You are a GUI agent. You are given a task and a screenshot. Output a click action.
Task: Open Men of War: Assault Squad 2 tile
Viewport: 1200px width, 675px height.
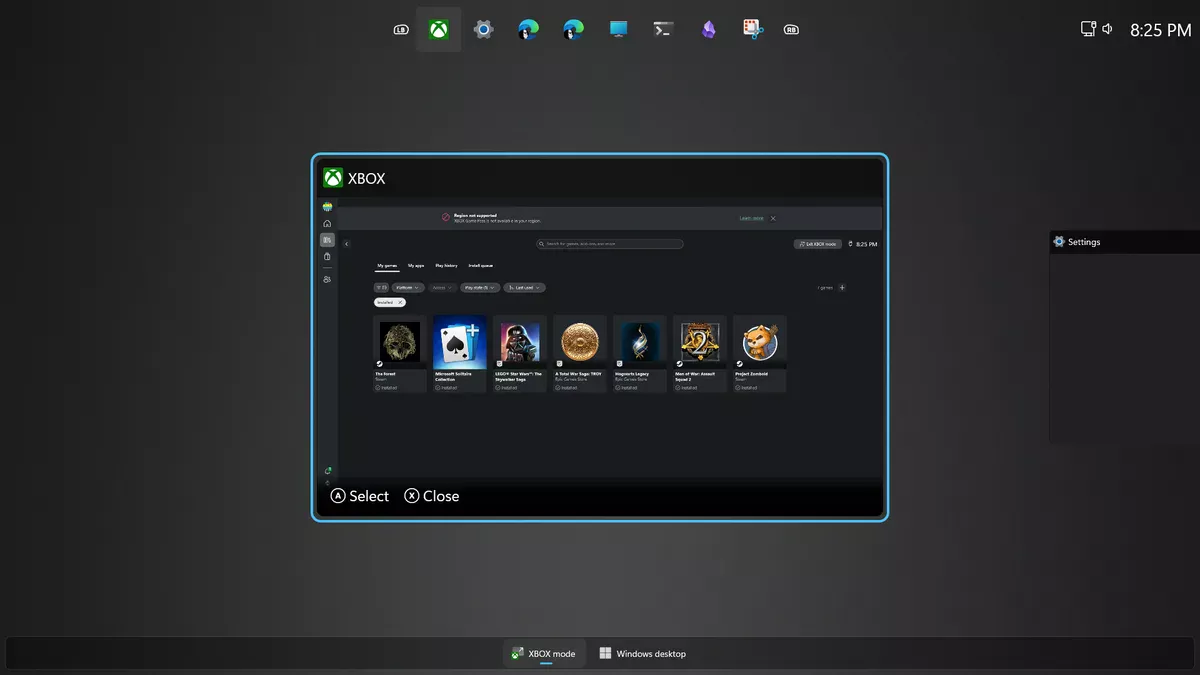tap(700, 354)
